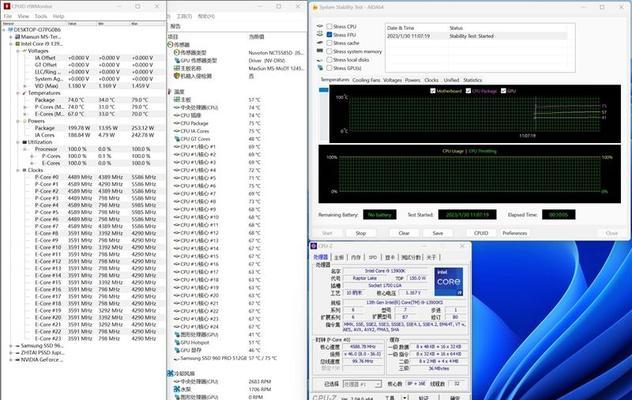This screenshot has height=400, width=632.
Task: Click the Clocks icon in HWMonitor tree
Action: [24, 170]
